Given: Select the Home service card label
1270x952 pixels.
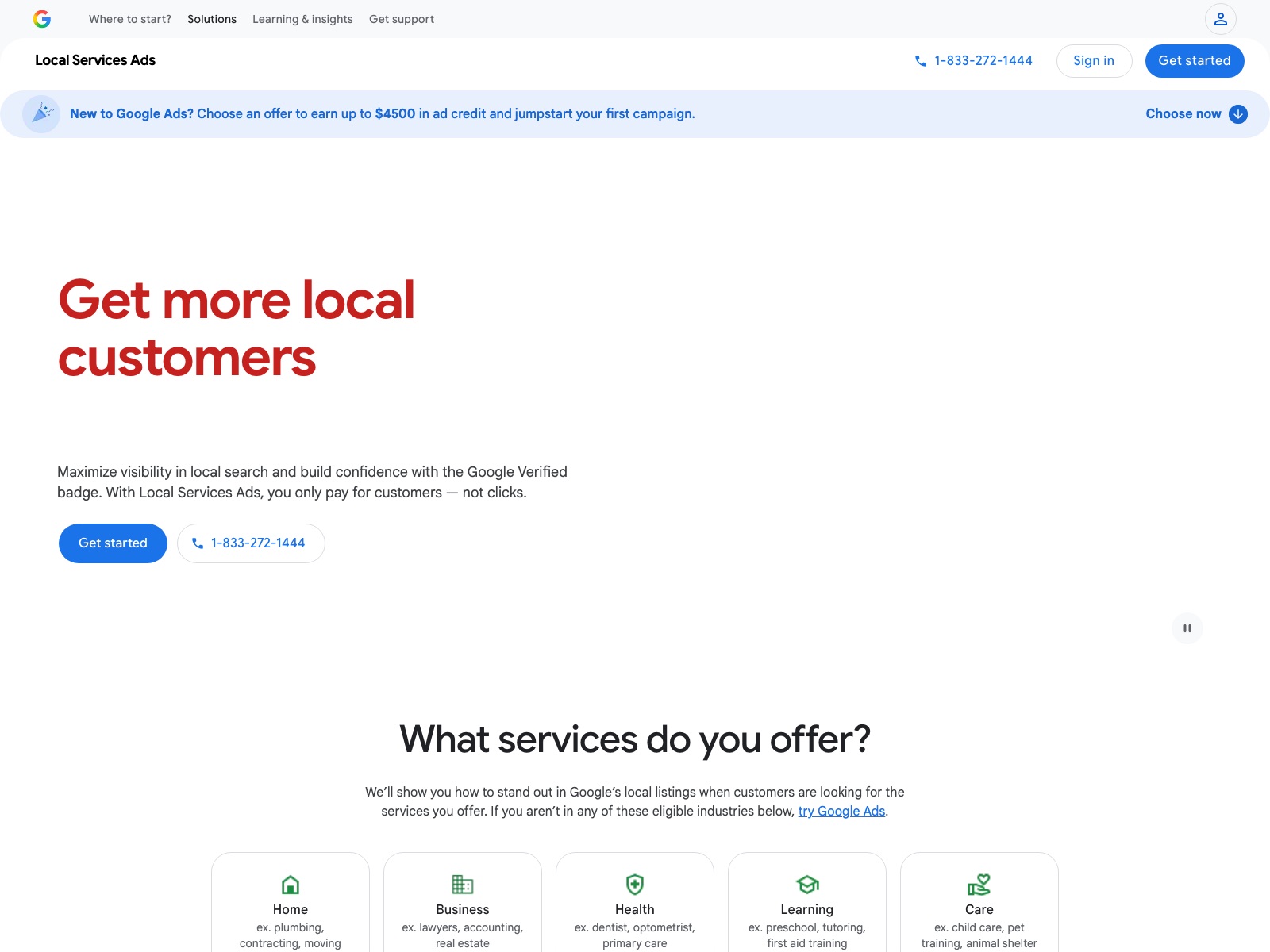Looking at the screenshot, I should pos(291,909).
